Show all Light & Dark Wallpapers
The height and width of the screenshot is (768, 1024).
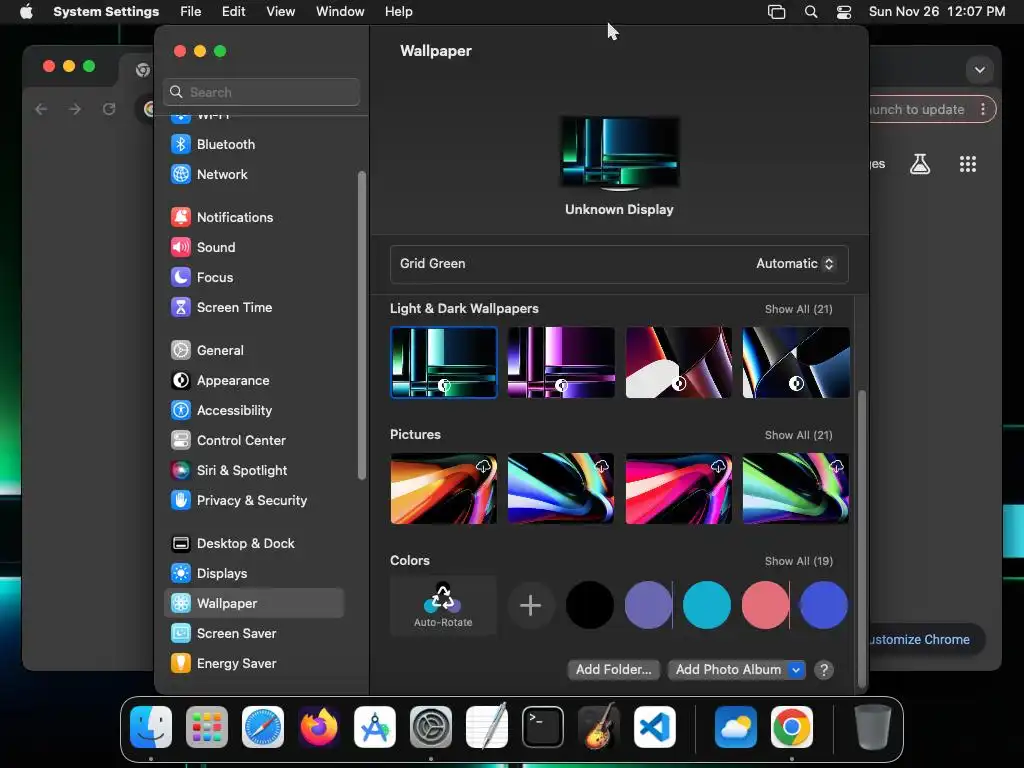coord(799,310)
